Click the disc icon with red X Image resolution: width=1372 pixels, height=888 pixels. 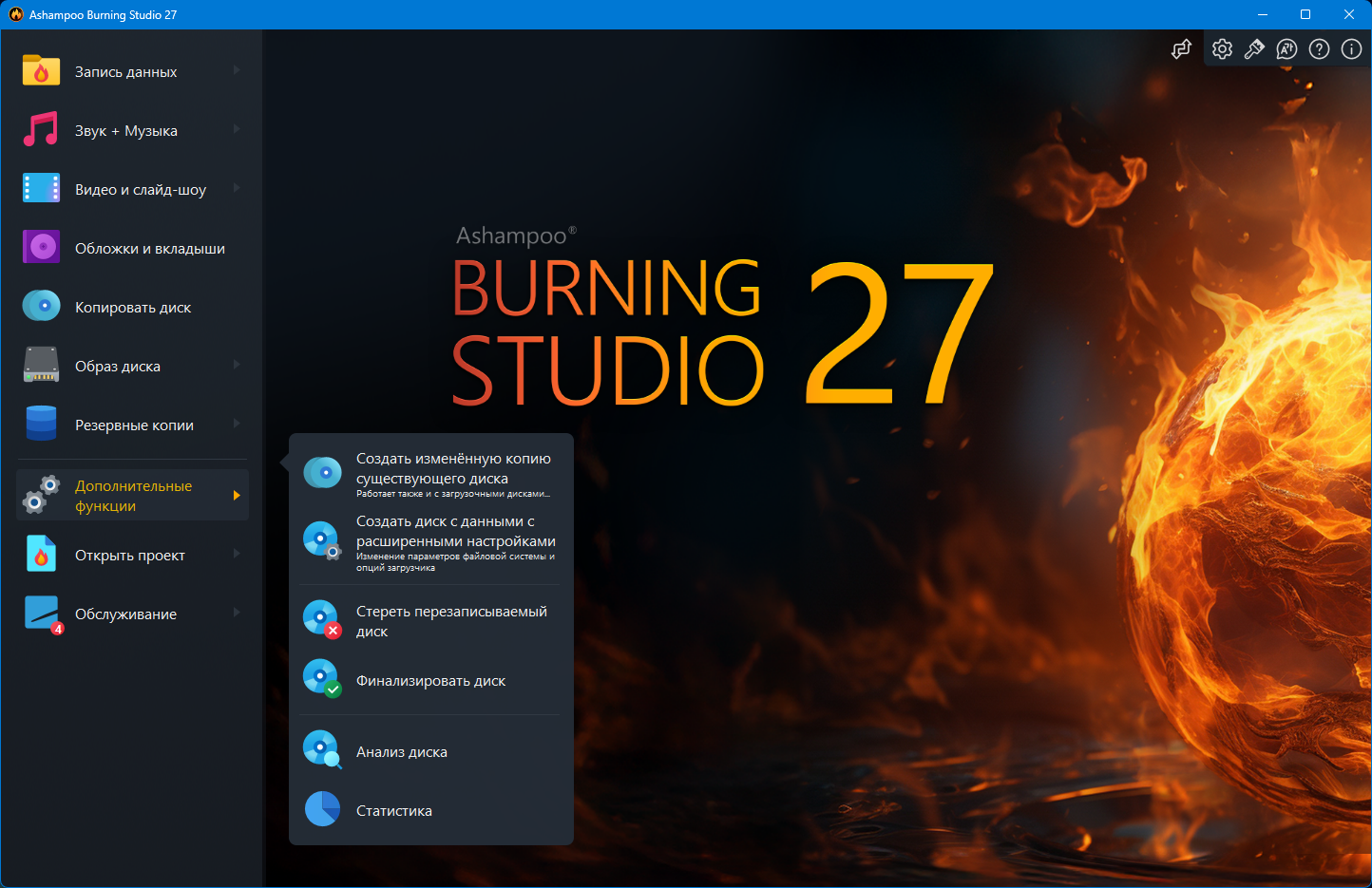tap(322, 619)
